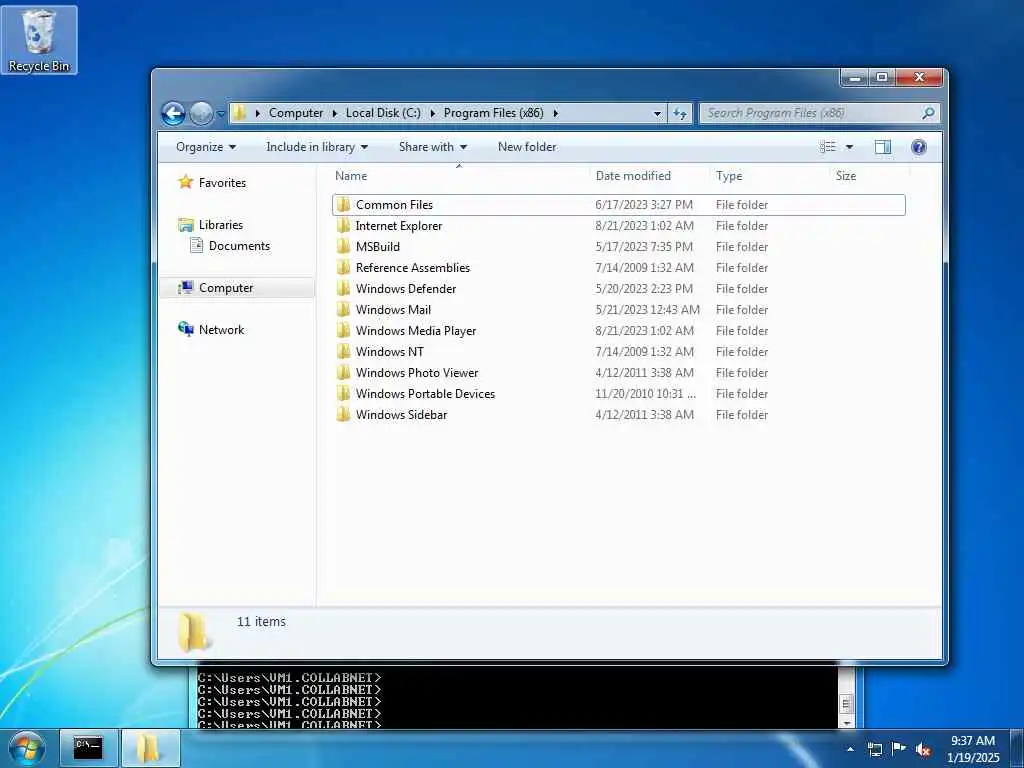Click the Windows Photo Viewer folder icon
Viewport: 1024px width, 768px height.
click(x=344, y=372)
